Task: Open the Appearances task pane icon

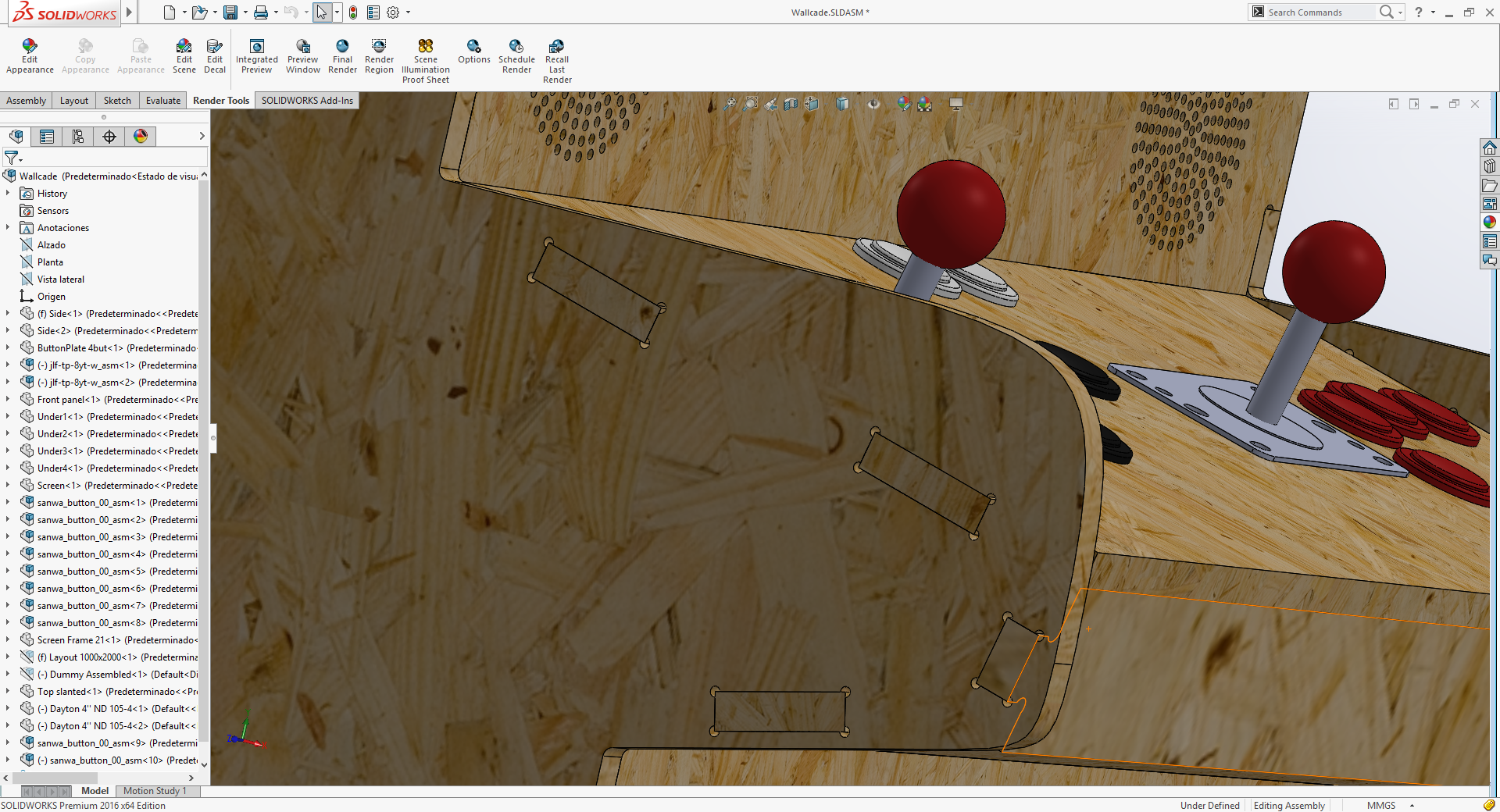Action: point(1490,223)
